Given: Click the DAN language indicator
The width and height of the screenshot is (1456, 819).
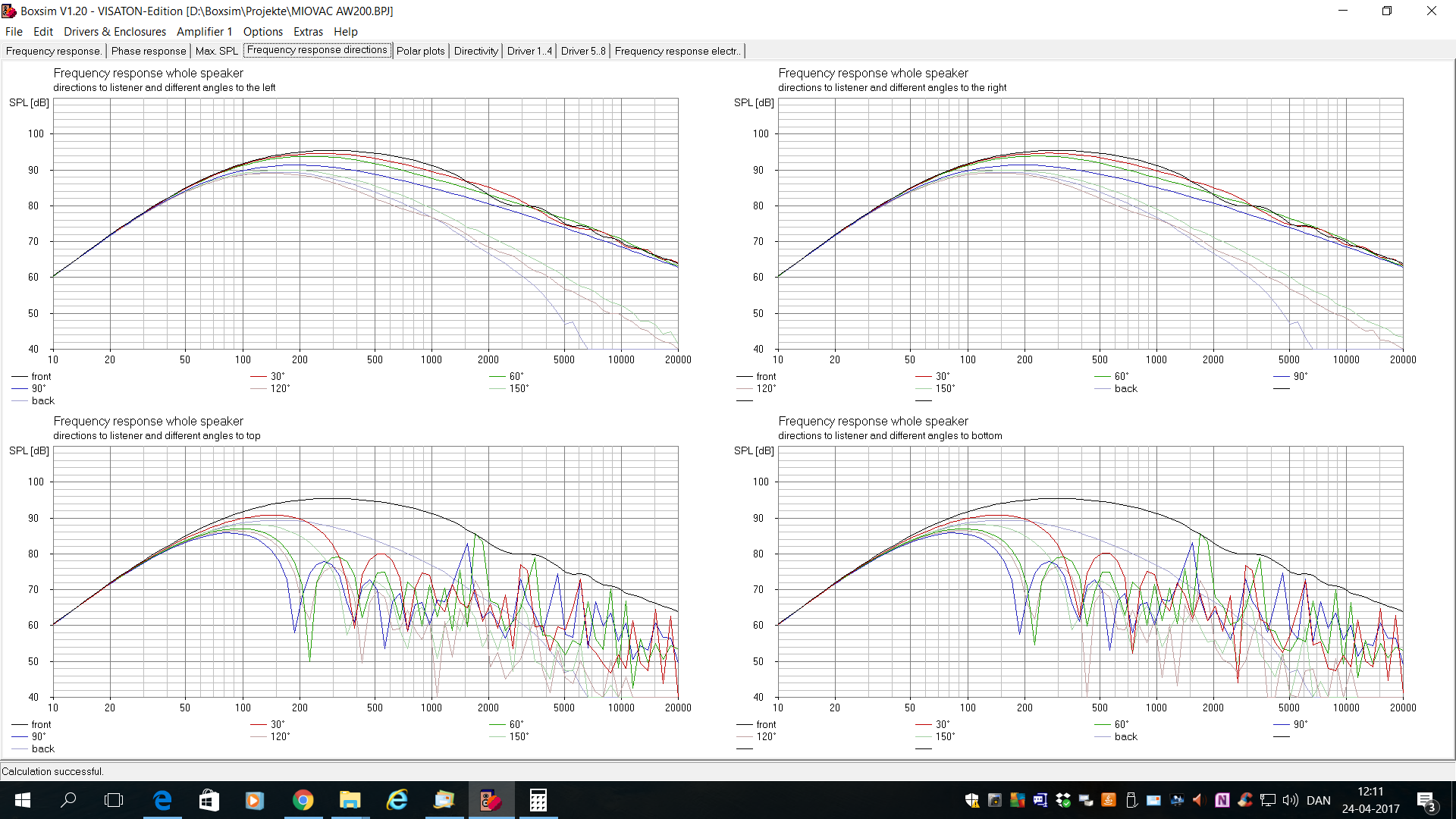Looking at the screenshot, I should pyautogui.click(x=1319, y=800).
